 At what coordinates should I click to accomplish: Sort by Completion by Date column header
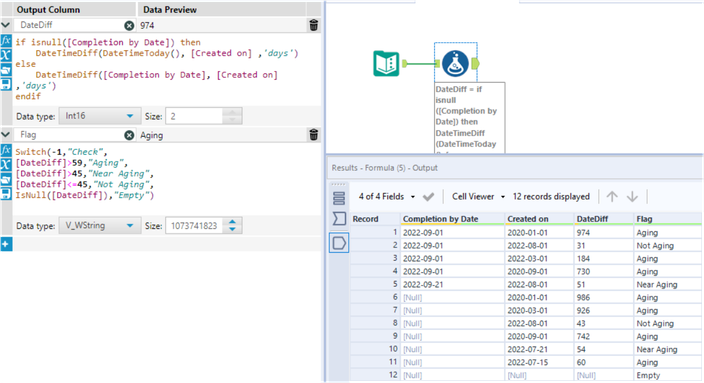coord(452,219)
